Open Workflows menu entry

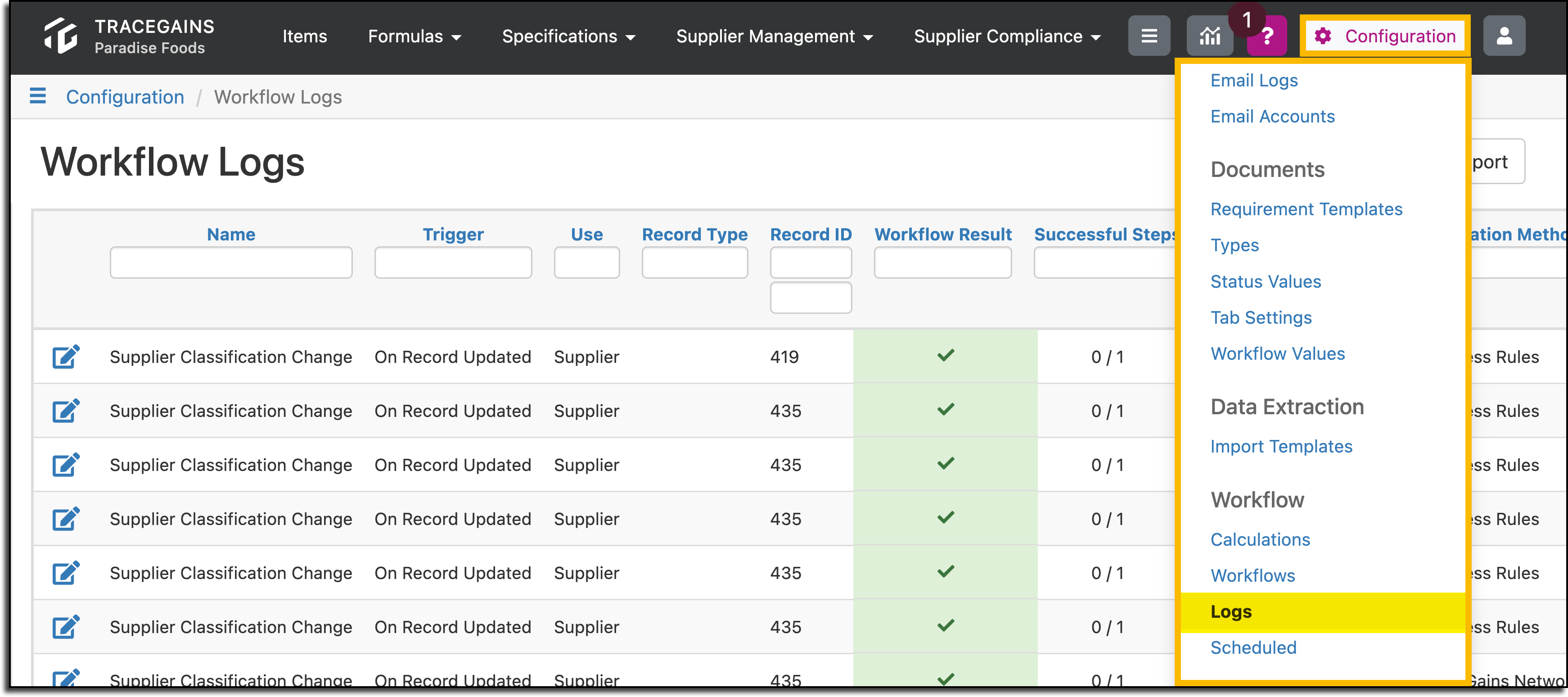(x=1252, y=575)
